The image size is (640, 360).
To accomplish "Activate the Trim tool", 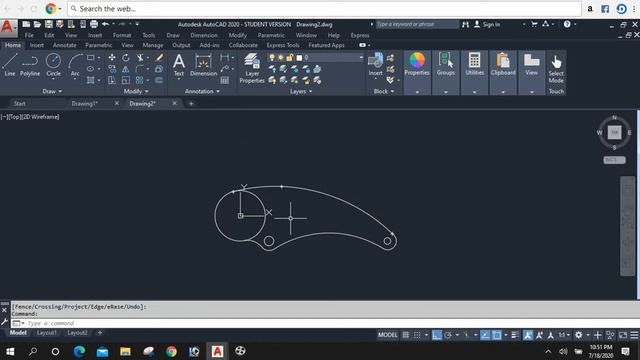I will pos(140,58).
